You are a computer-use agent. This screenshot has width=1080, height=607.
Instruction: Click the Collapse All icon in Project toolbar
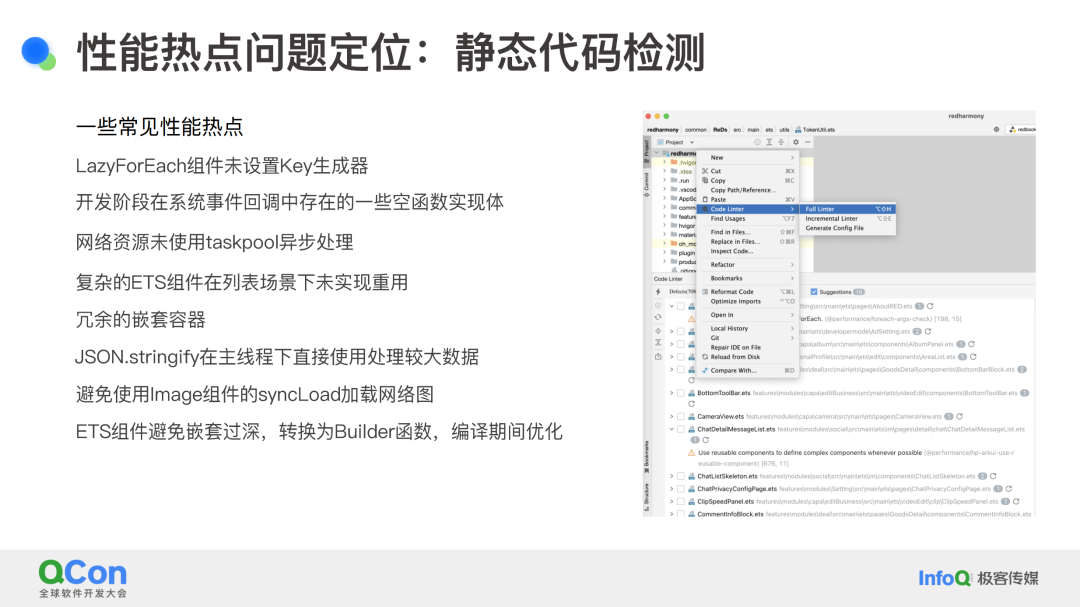pos(781,142)
